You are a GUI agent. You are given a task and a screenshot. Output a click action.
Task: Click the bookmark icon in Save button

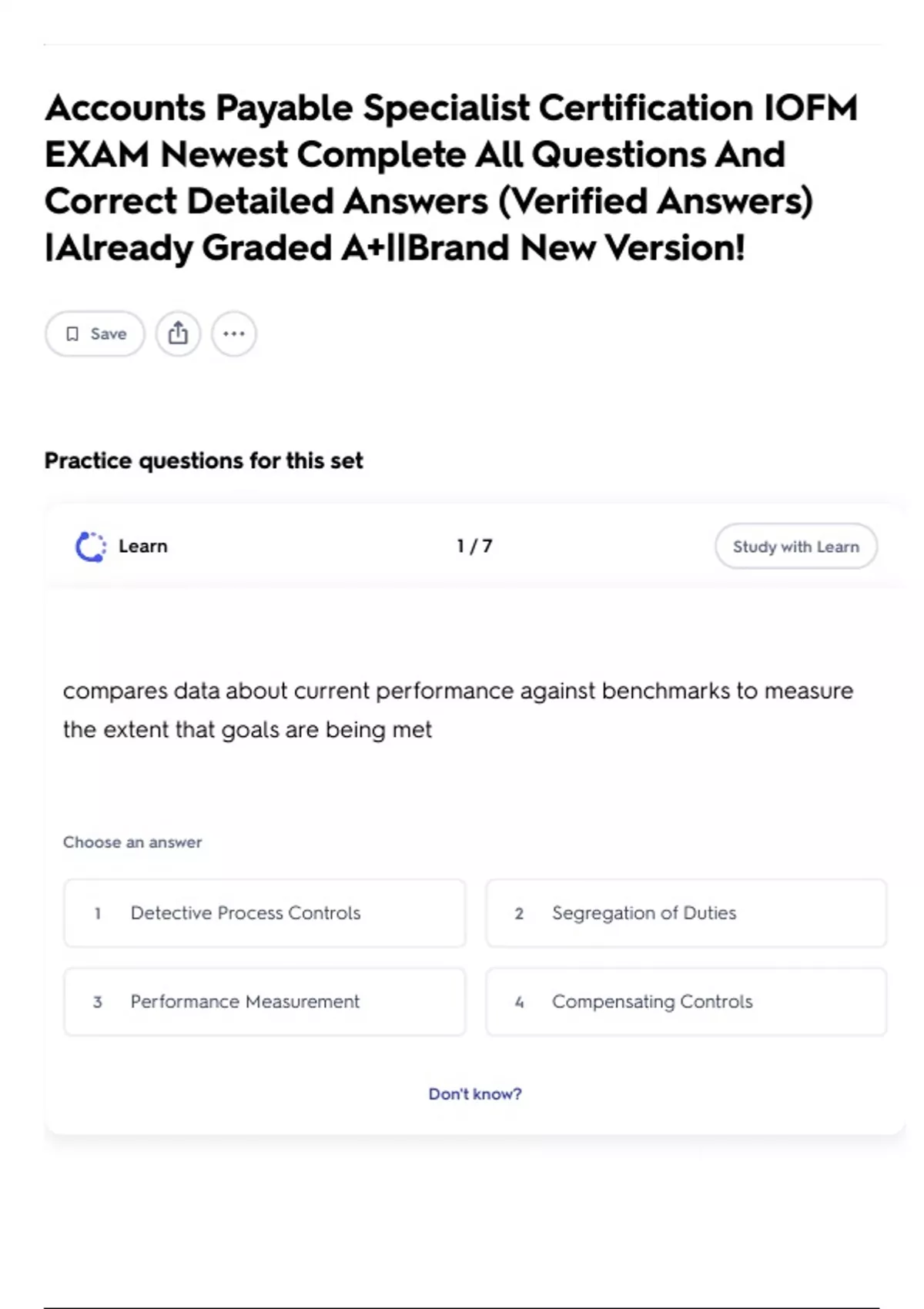pos(72,333)
